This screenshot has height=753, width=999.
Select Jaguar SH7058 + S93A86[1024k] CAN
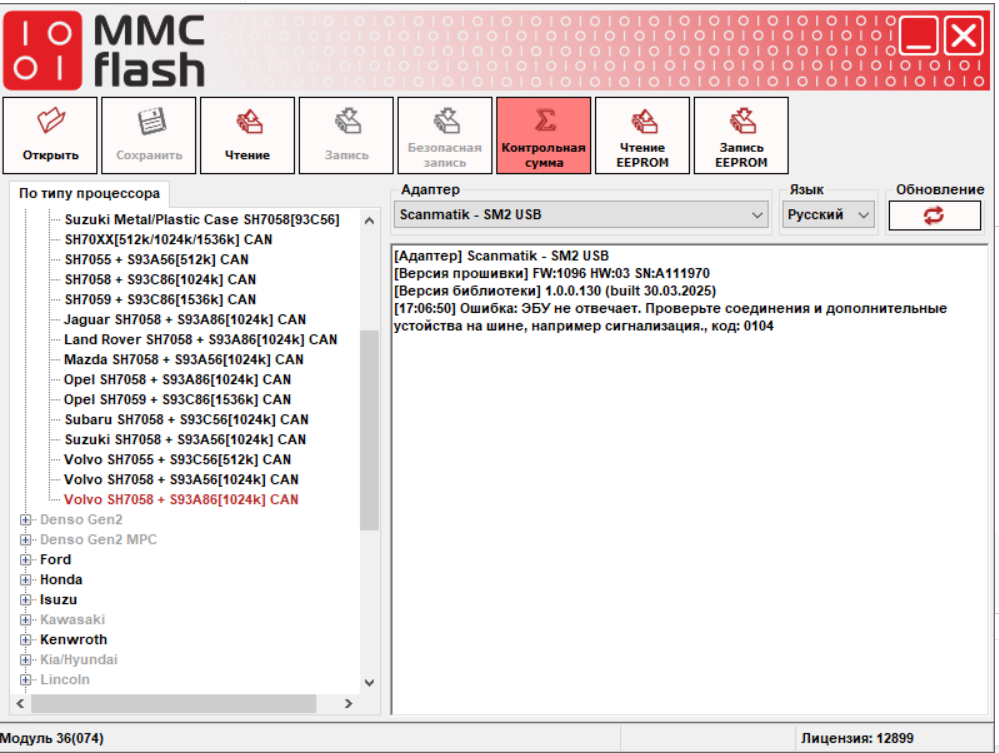(184, 319)
